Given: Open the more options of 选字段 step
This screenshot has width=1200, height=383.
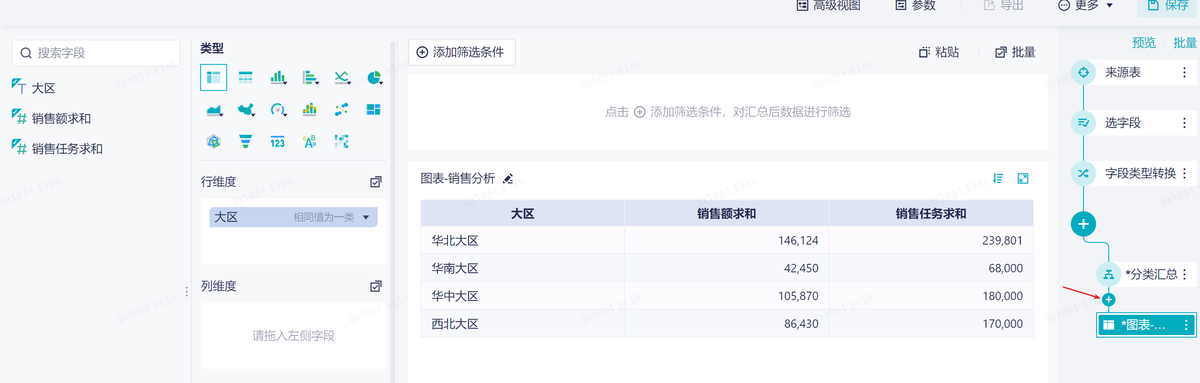Looking at the screenshot, I should (x=1185, y=123).
